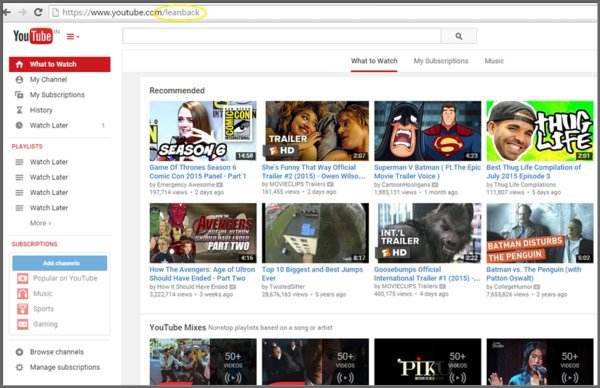Open Sports subscription in sidebar
This screenshot has height=388, width=600.
(x=43, y=309)
